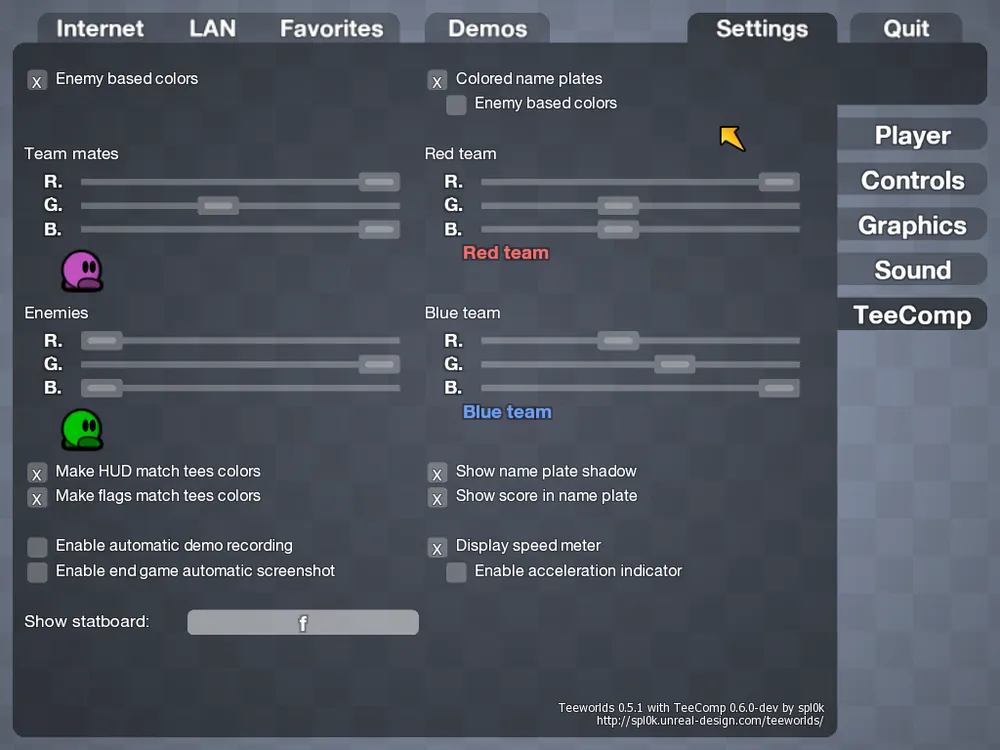Toggle top-left Enemy based colors checkbox

coord(37,81)
